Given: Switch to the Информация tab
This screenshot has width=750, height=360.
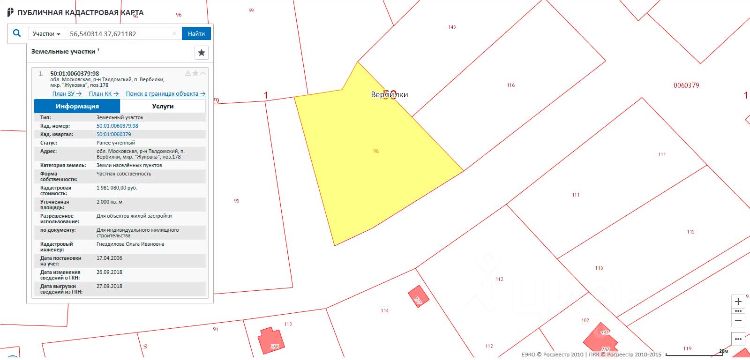Looking at the screenshot, I should pyautogui.click(x=77, y=106).
